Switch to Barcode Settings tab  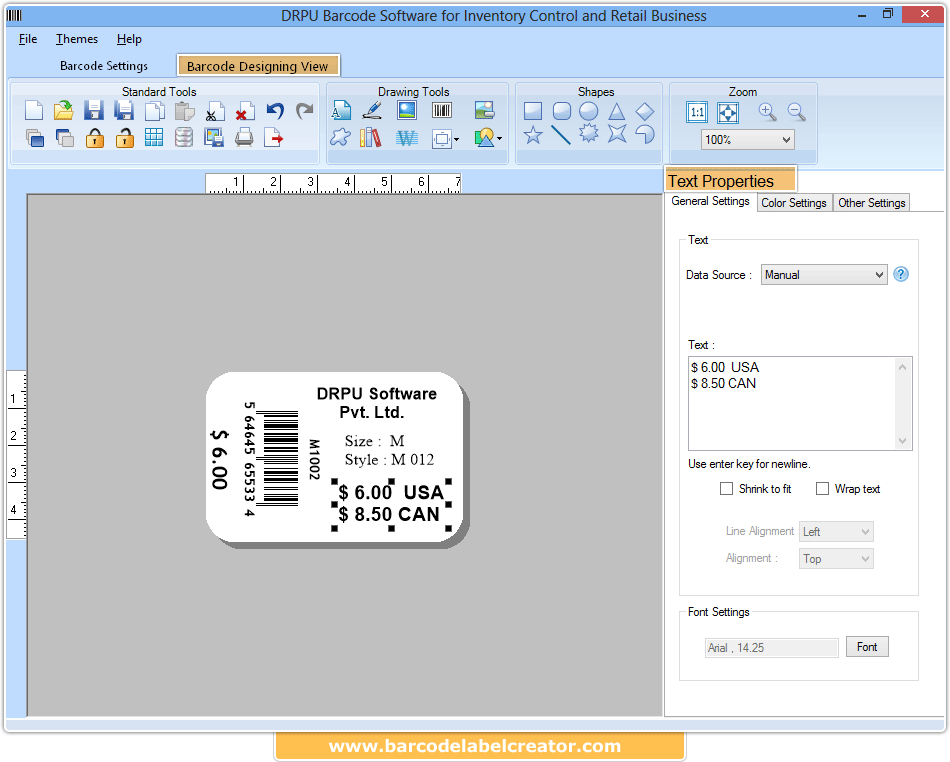point(104,66)
